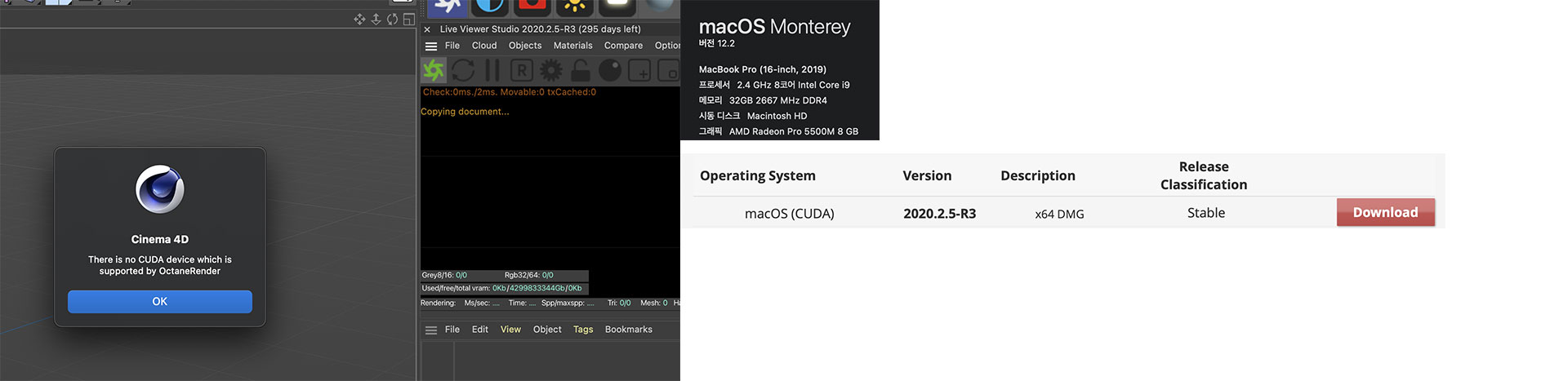The image size is (1568, 381).
Task: Open the Object Manager Edit menu
Action: [x=480, y=330]
